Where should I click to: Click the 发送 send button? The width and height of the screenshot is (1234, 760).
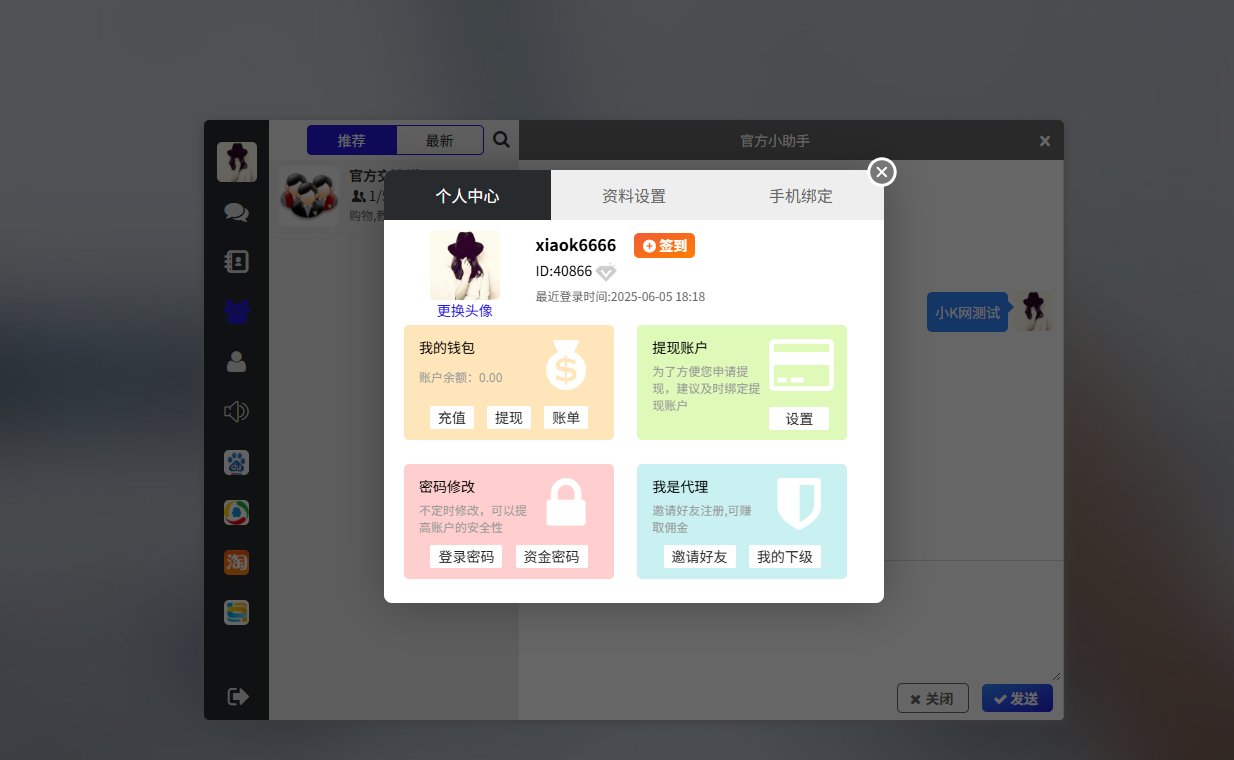tap(1018, 698)
